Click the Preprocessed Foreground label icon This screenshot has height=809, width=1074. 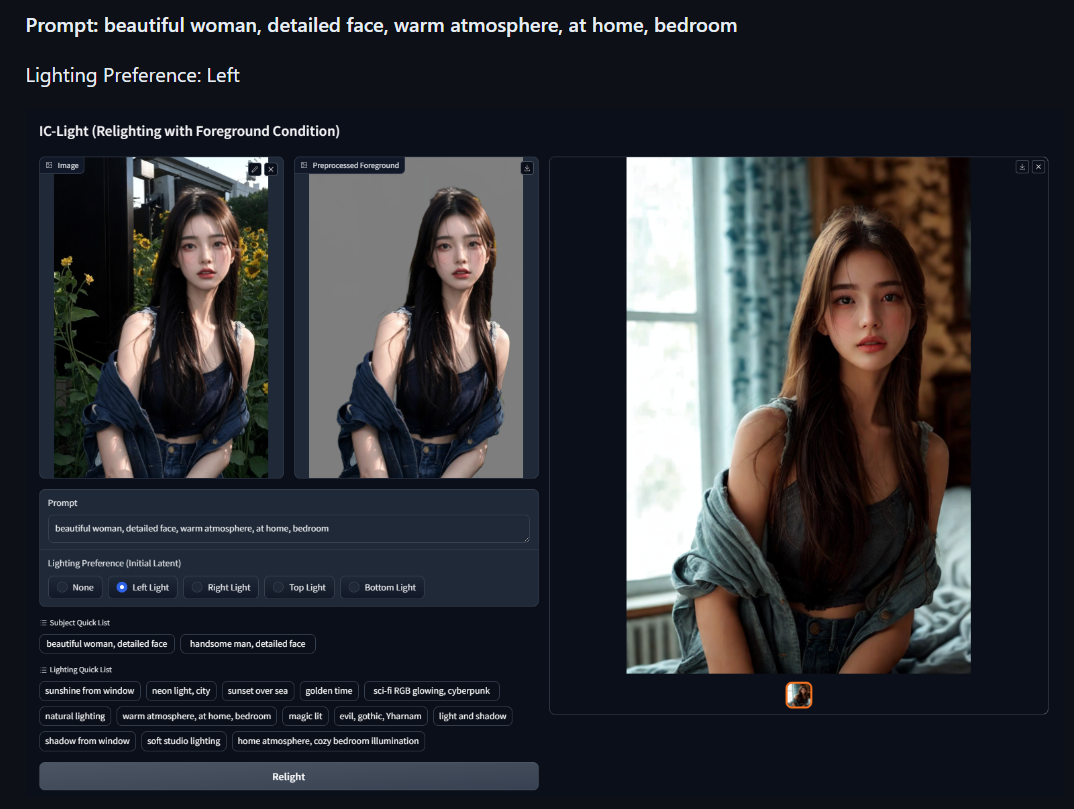[304, 165]
